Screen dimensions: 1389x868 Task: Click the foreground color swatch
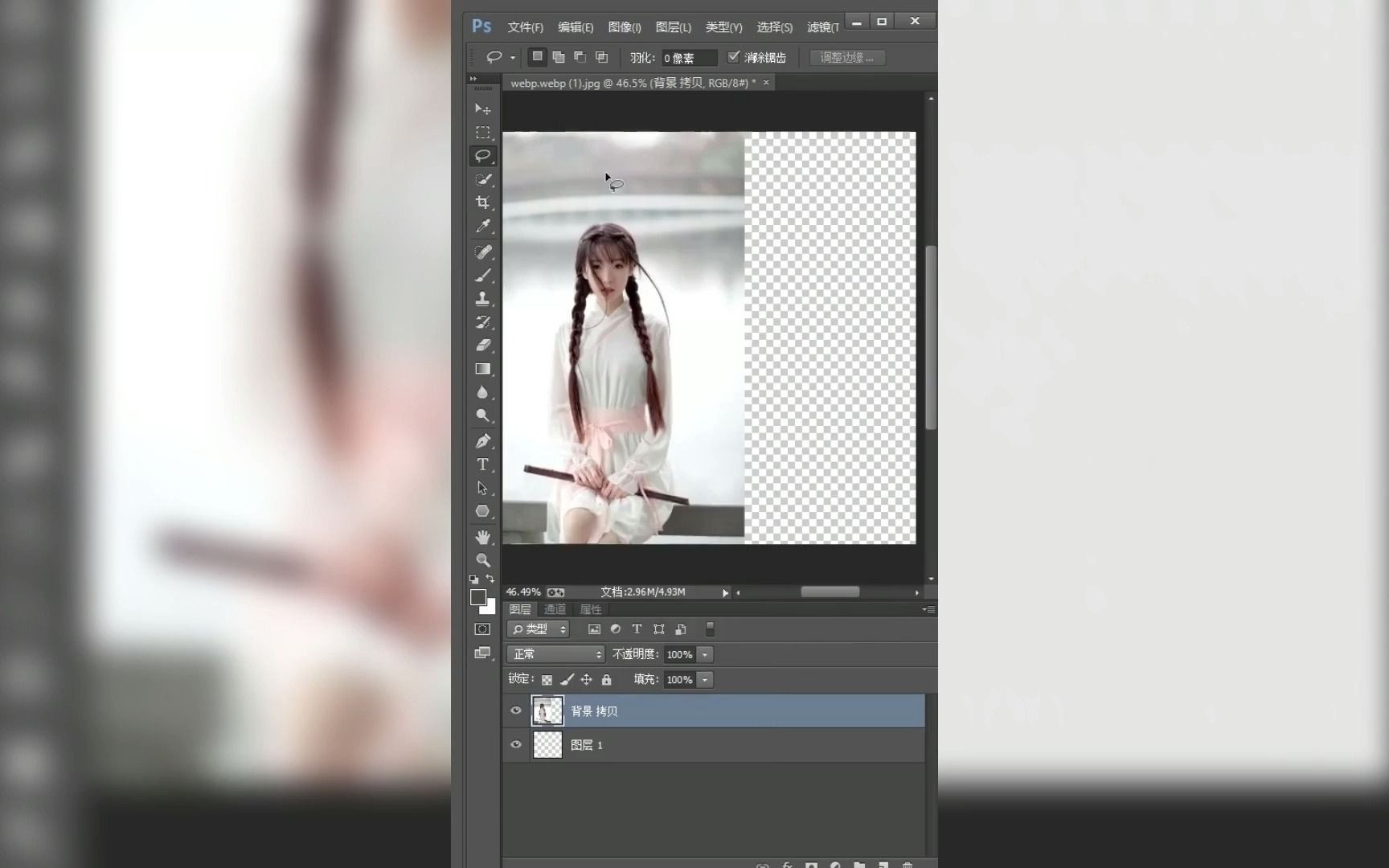click(478, 597)
